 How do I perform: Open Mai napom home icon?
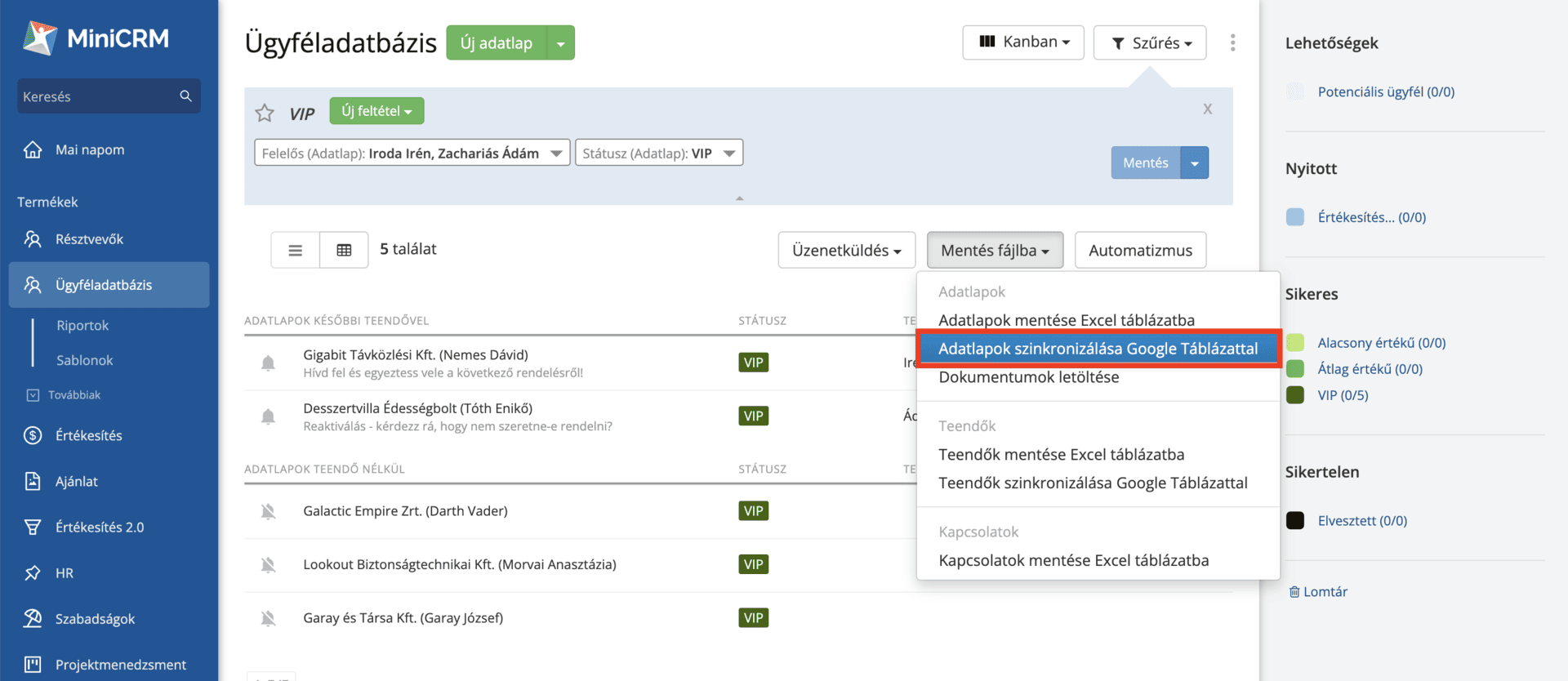33,149
